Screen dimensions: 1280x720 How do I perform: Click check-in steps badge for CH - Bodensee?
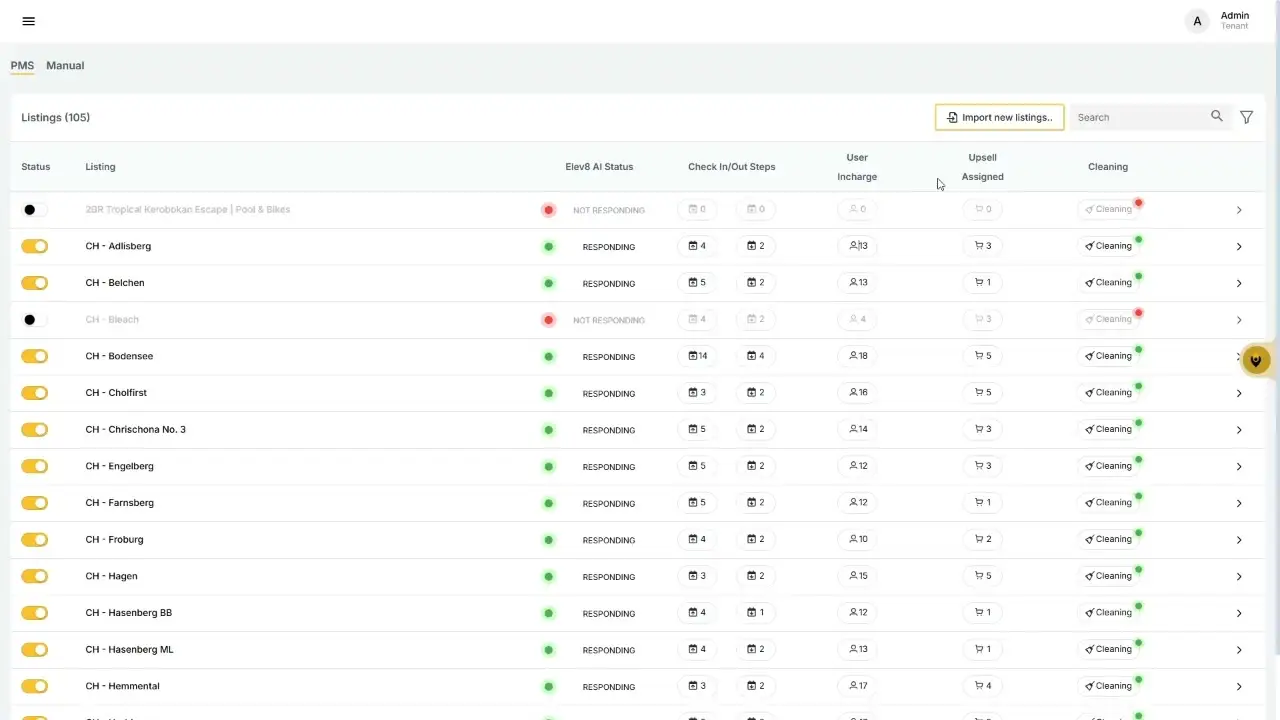tap(698, 356)
